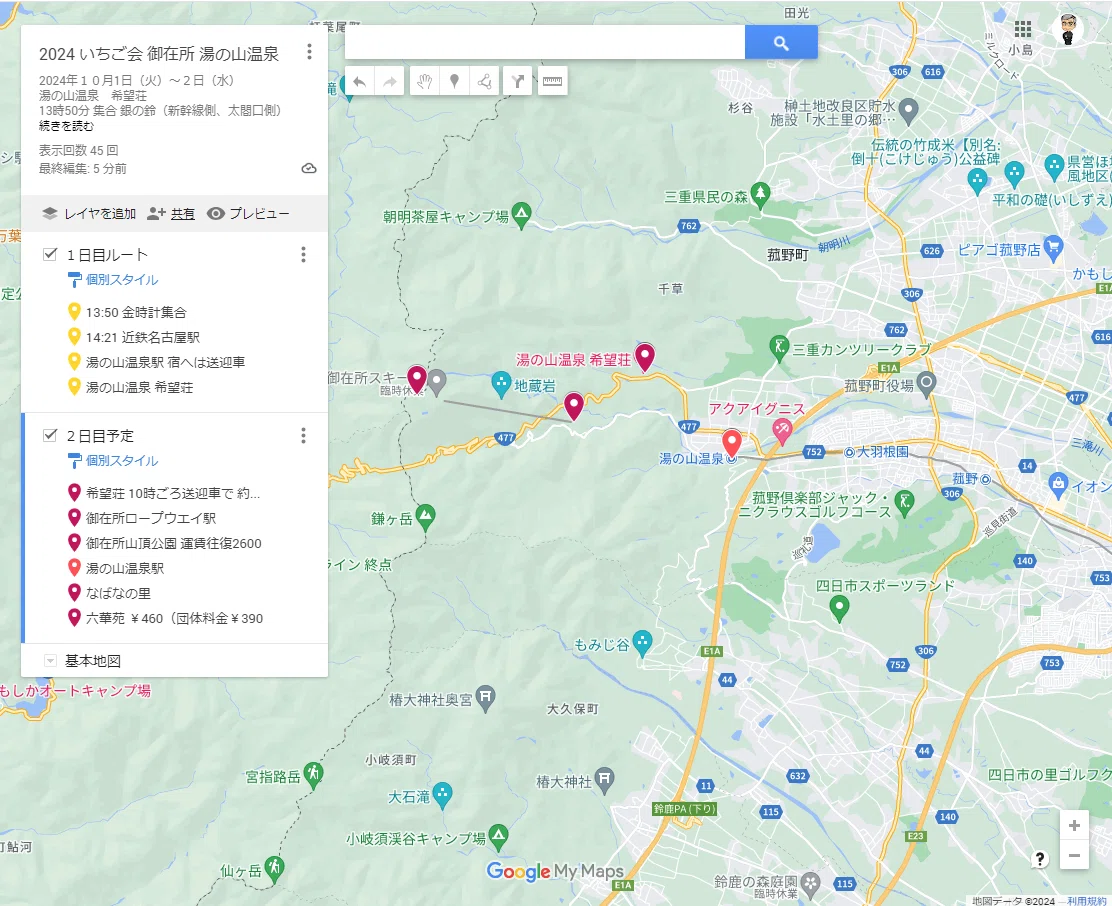Screen dimensions: 1112x906
Task: Open 個別スタイル under 2日目予定
Action: pyautogui.click(x=121, y=461)
